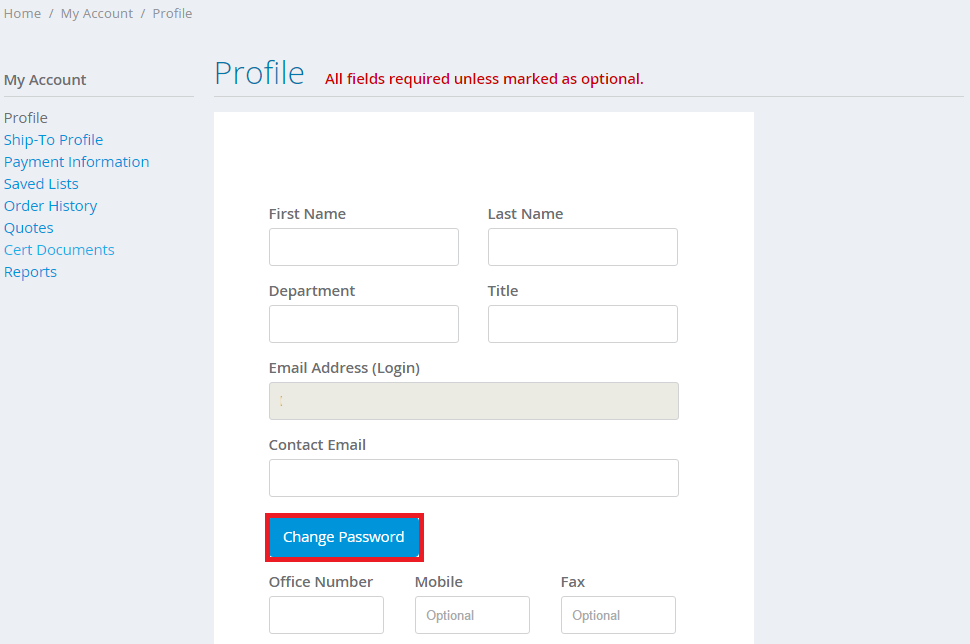
Task: Select Profile in the My Account sidebar
Action: [x=25, y=117]
